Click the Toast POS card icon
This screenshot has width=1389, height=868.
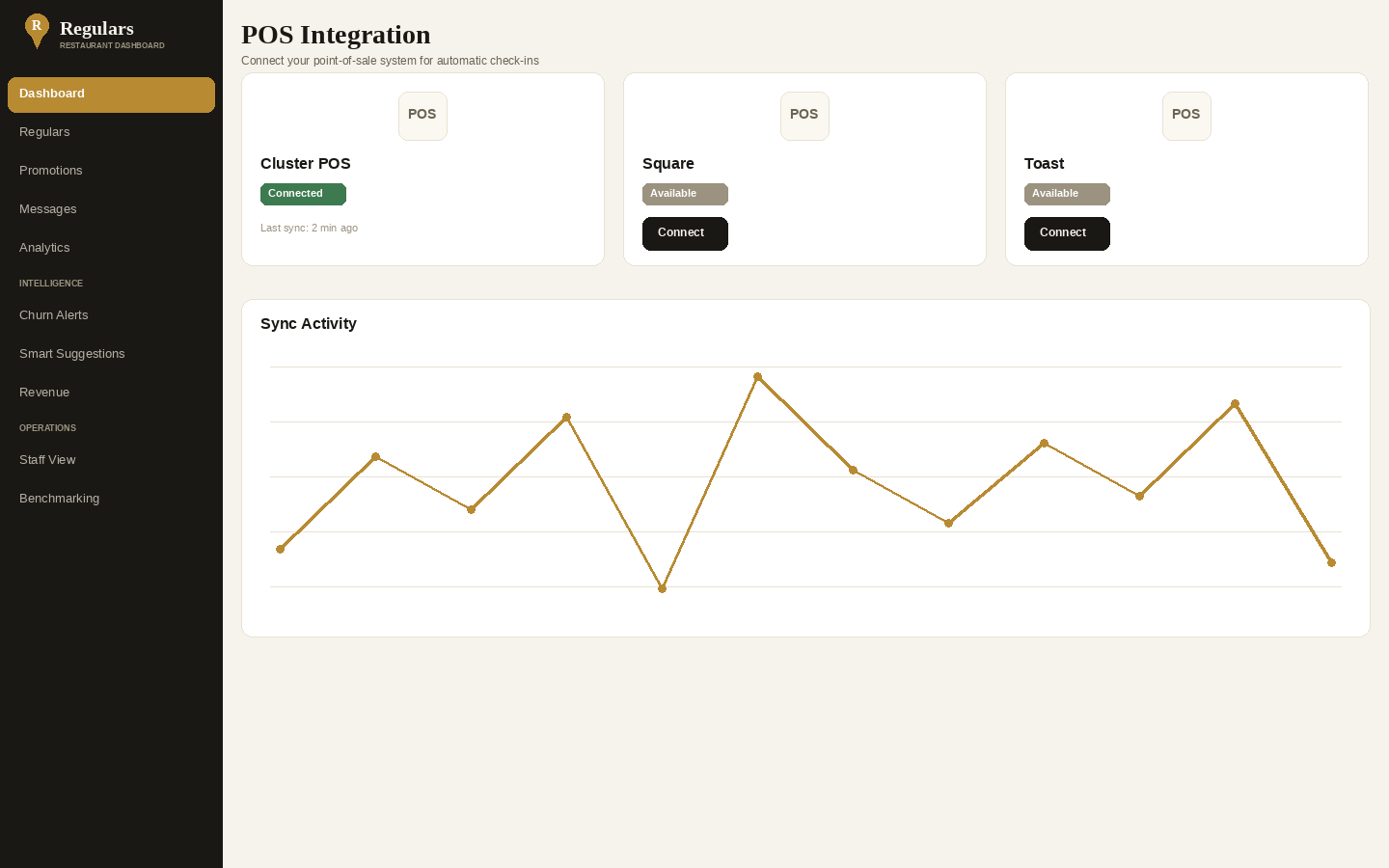(x=1186, y=116)
